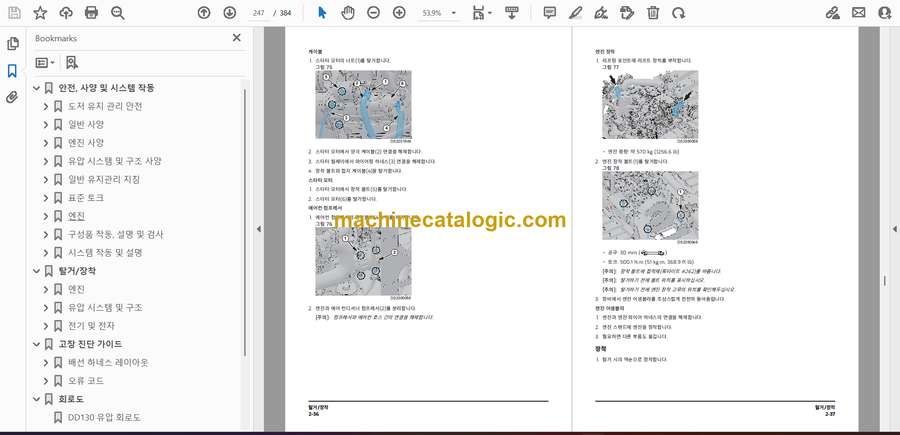Open the bookmark 엔진 사양
900x435 pixels.
86,143
